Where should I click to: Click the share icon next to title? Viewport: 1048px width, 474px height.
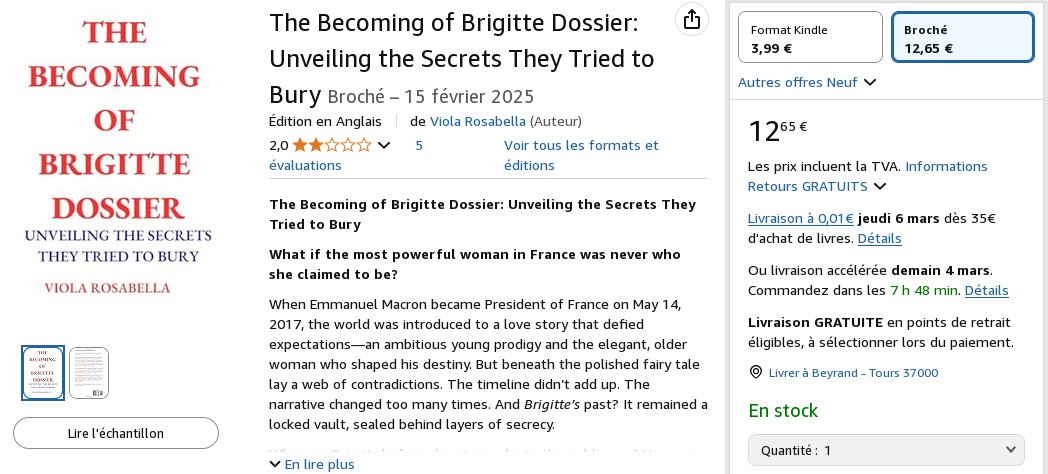692,19
